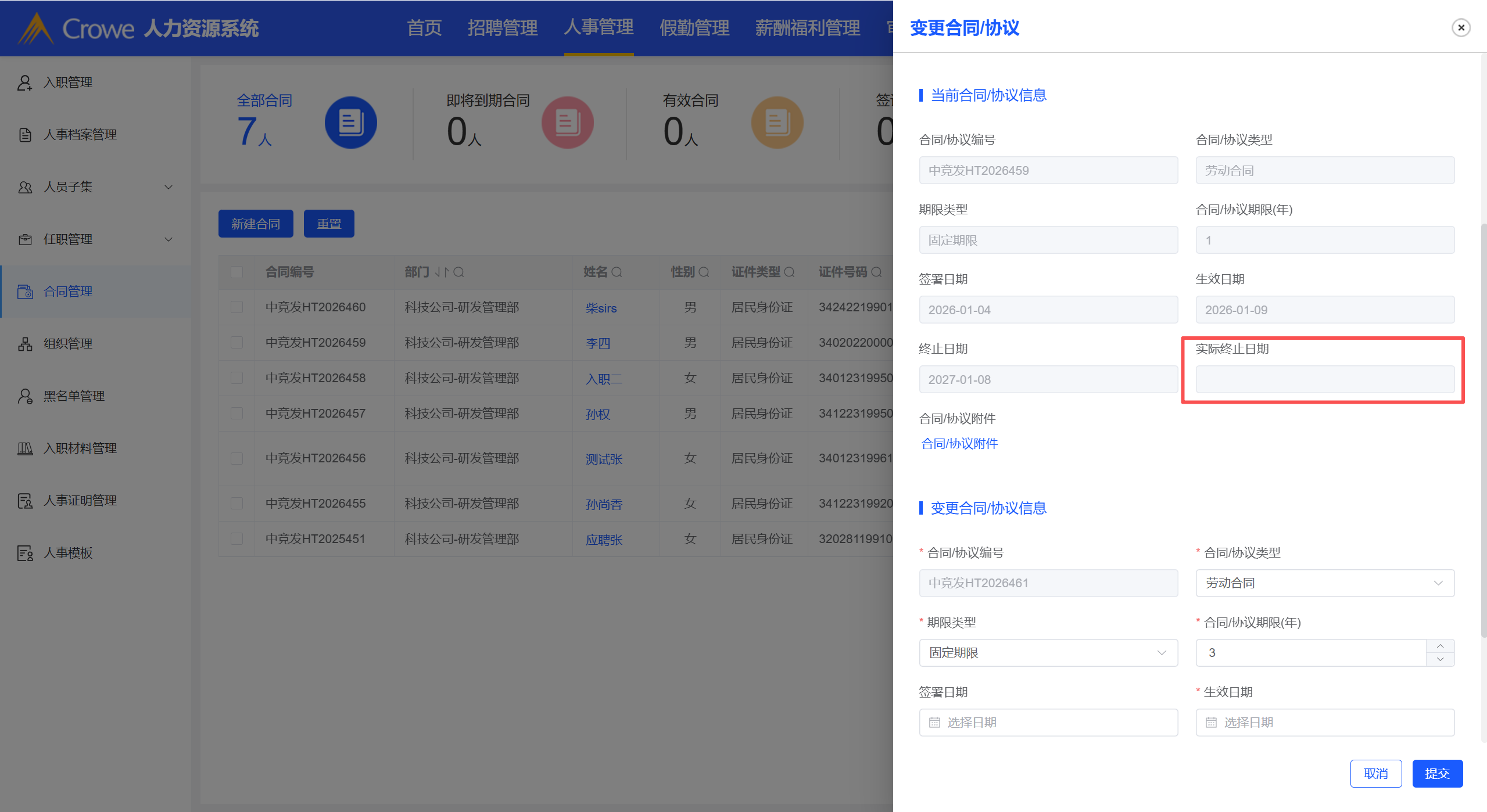
Task: Click the 黑名单管理 sidebar icon
Action: coord(24,396)
